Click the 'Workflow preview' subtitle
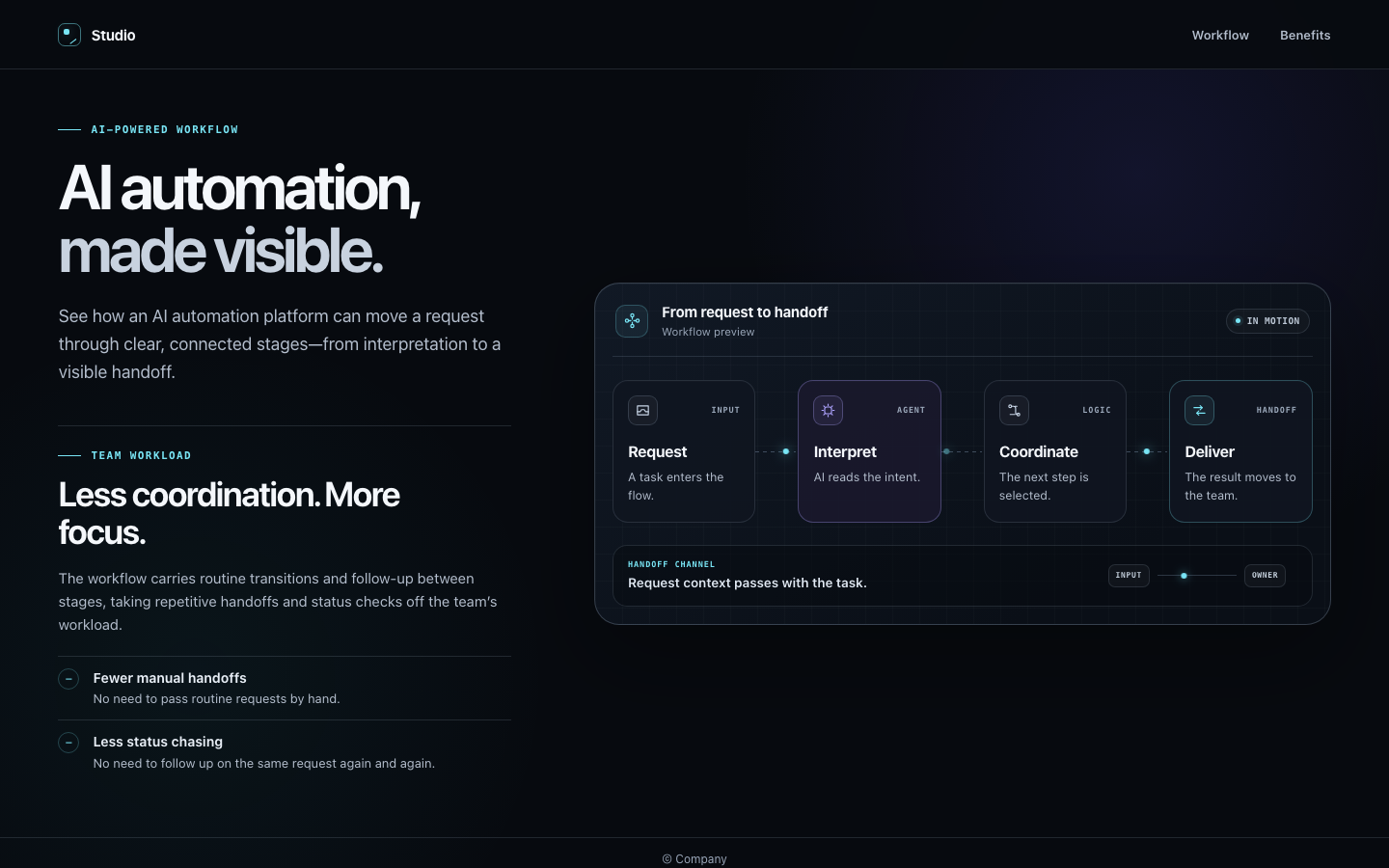This screenshot has width=1389, height=868. coord(708,332)
